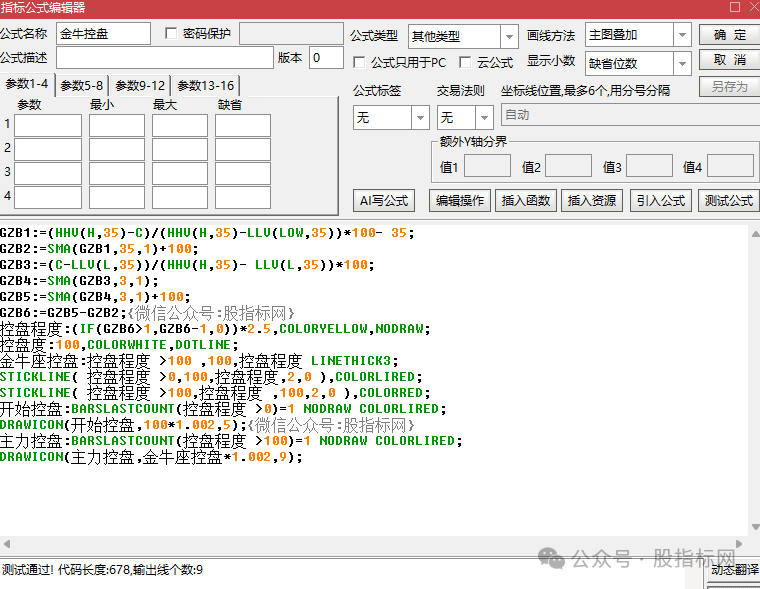Switch to the 参数5-8 tab
The width and height of the screenshot is (760, 589).
pyautogui.click(x=82, y=86)
